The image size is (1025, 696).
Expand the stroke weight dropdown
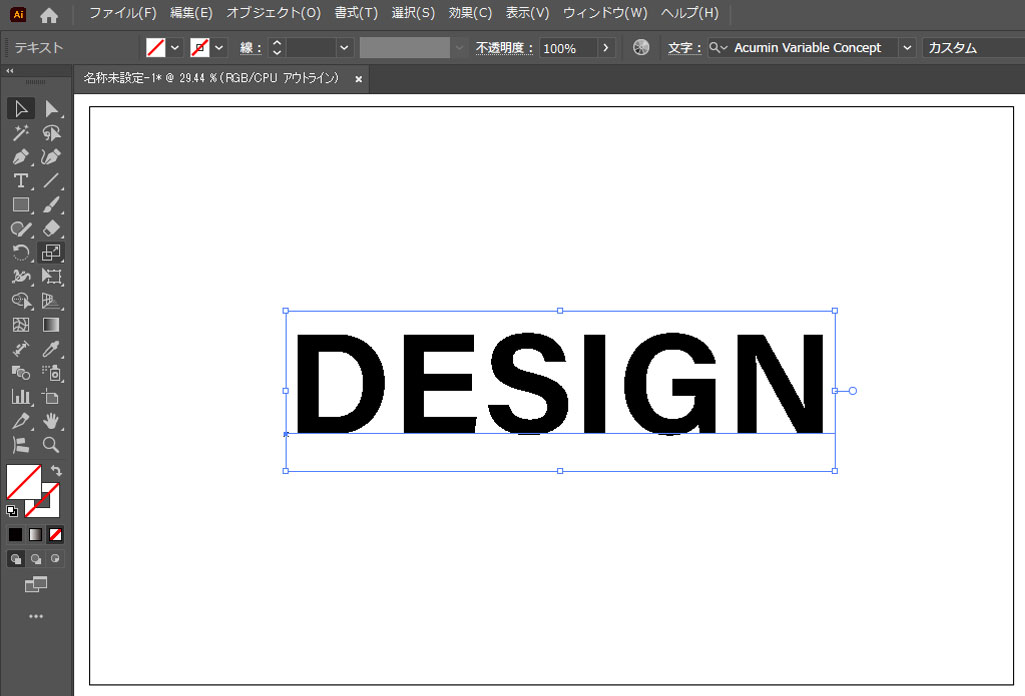pos(345,48)
